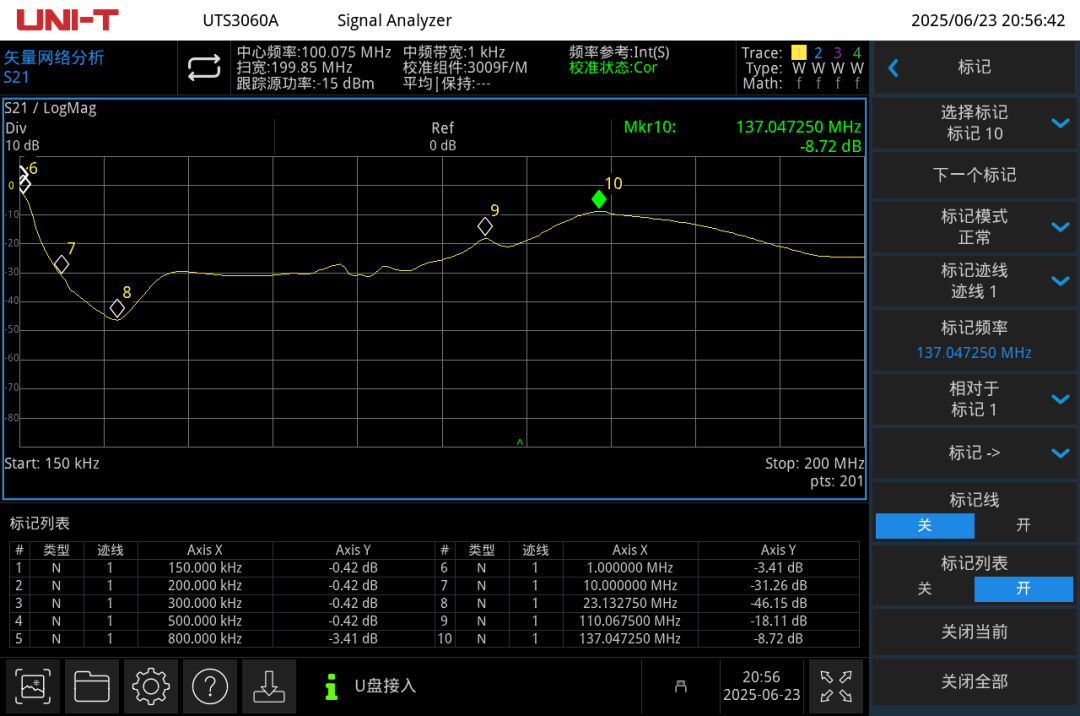This screenshot has width=1080, height=716.
Task: Select the yellow trace 1 swatch
Action: [x=798, y=53]
